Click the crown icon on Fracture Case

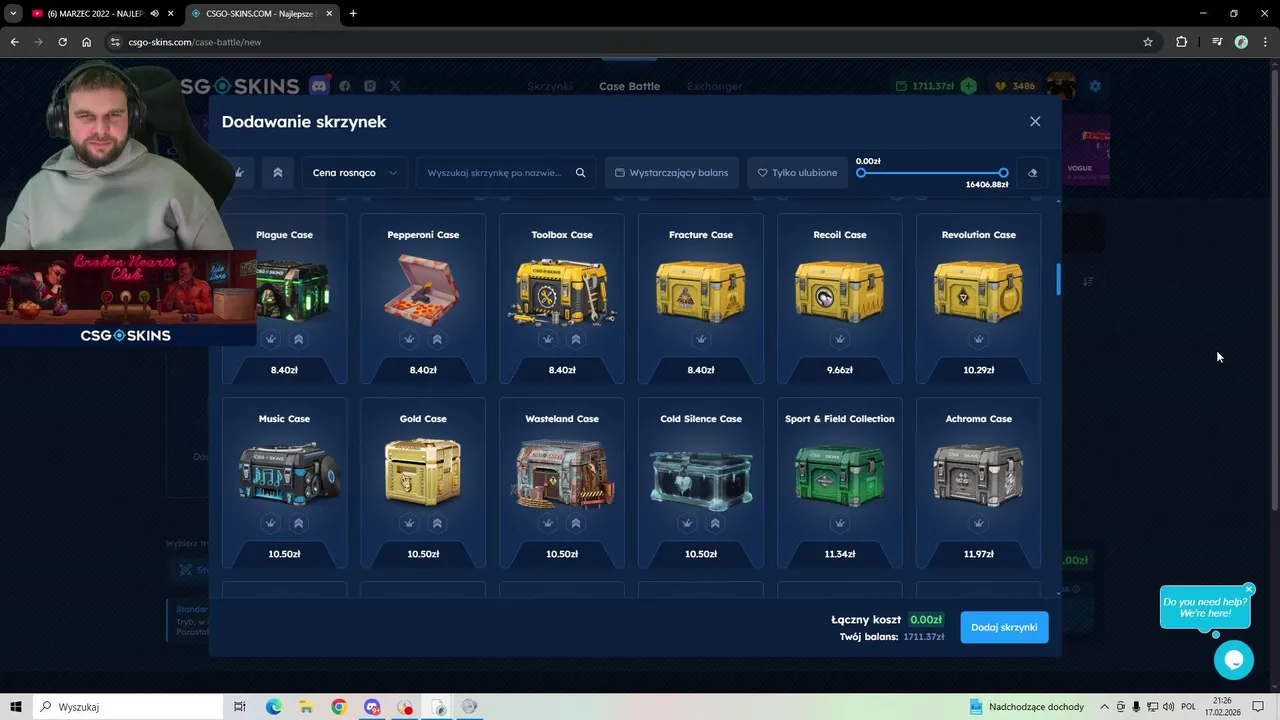(x=701, y=339)
